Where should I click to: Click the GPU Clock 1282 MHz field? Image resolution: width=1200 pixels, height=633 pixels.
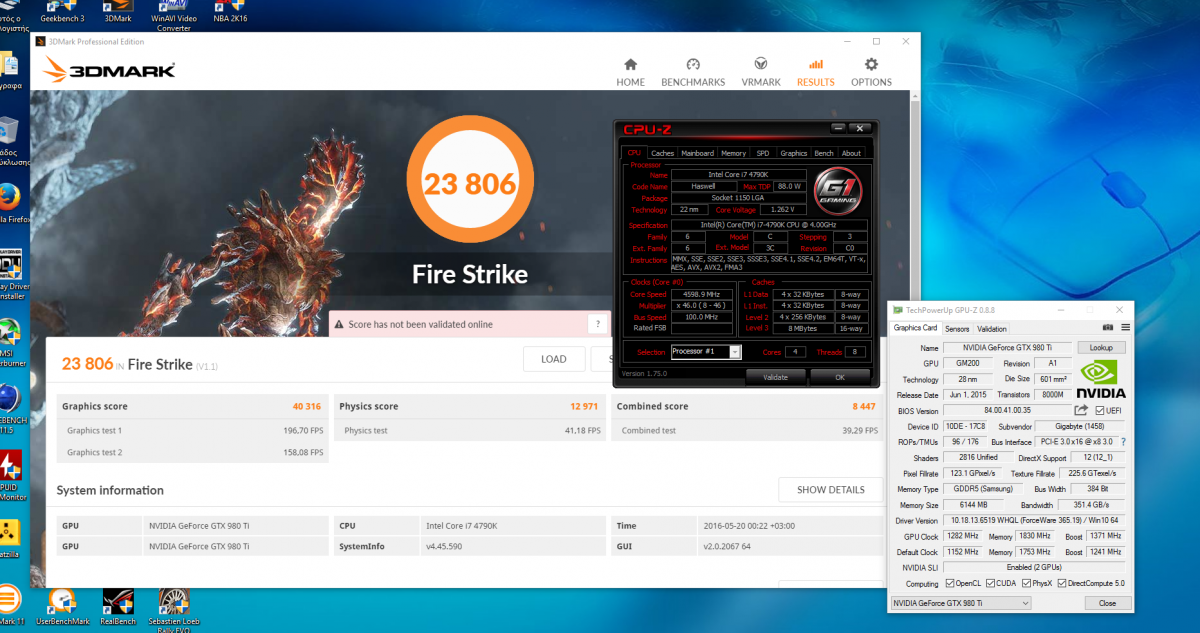[x=963, y=536]
